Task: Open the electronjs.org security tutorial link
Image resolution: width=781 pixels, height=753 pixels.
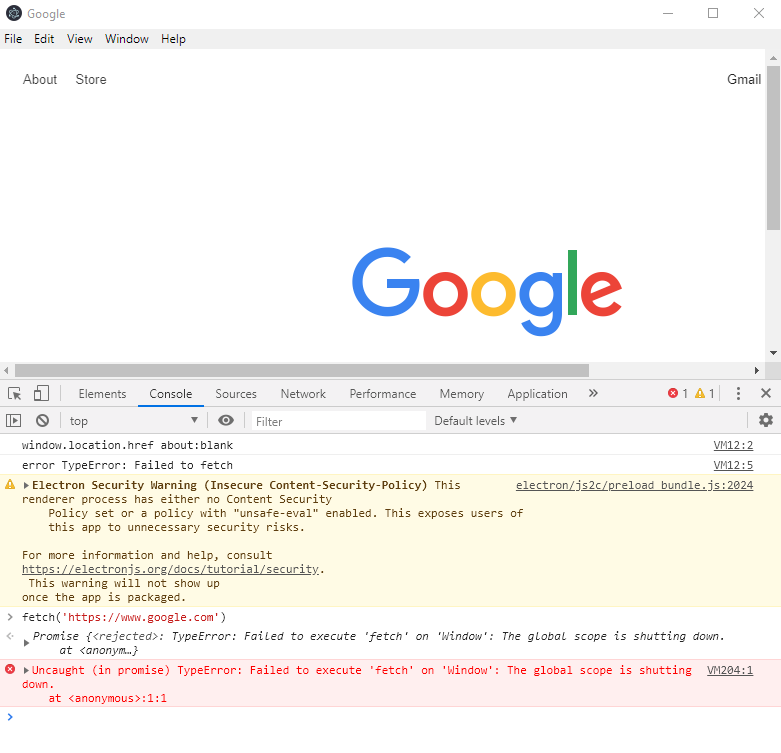Action: click(x=170, y=569)
